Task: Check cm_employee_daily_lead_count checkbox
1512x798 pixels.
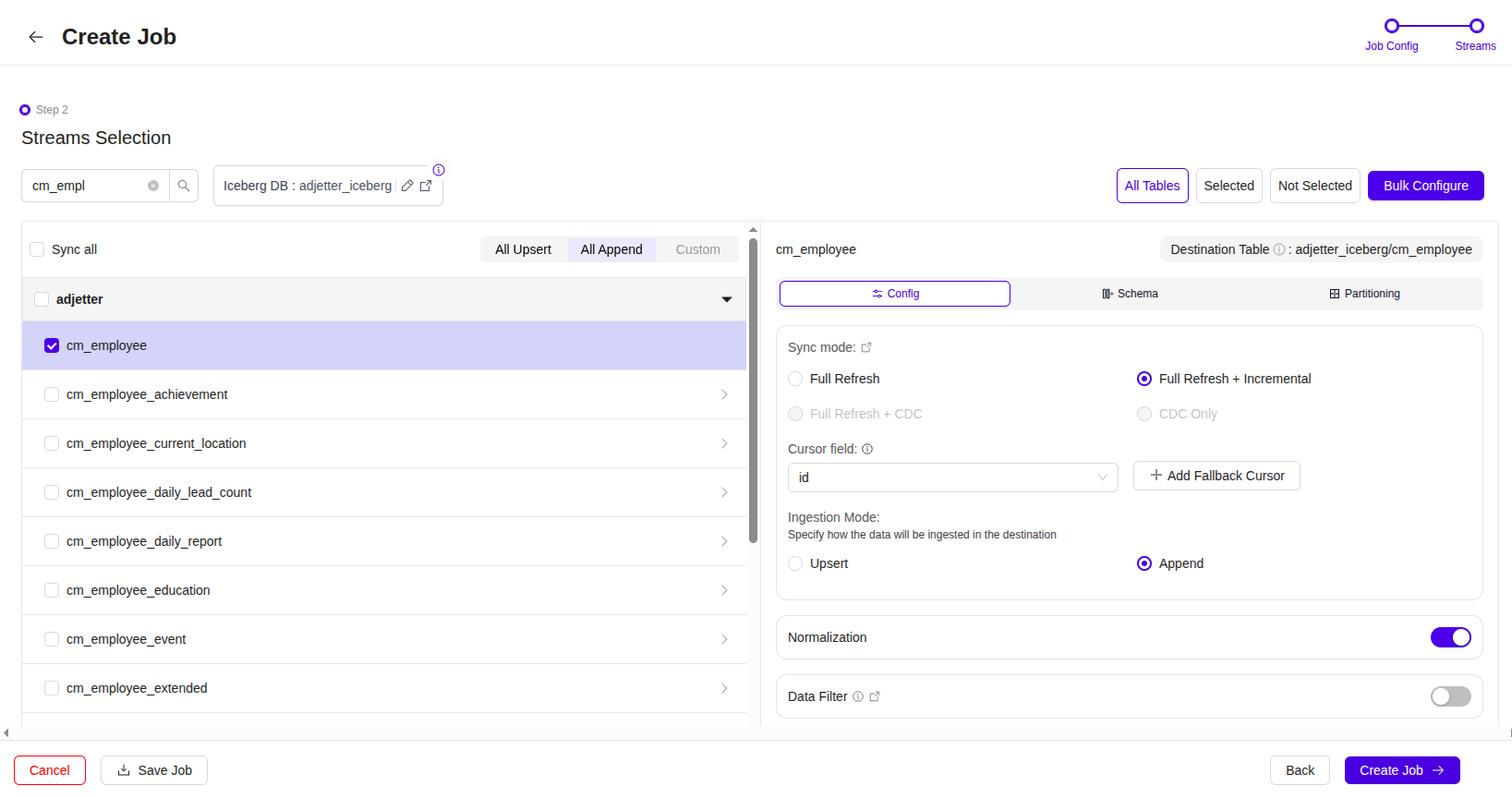Action: coord(52,492)
